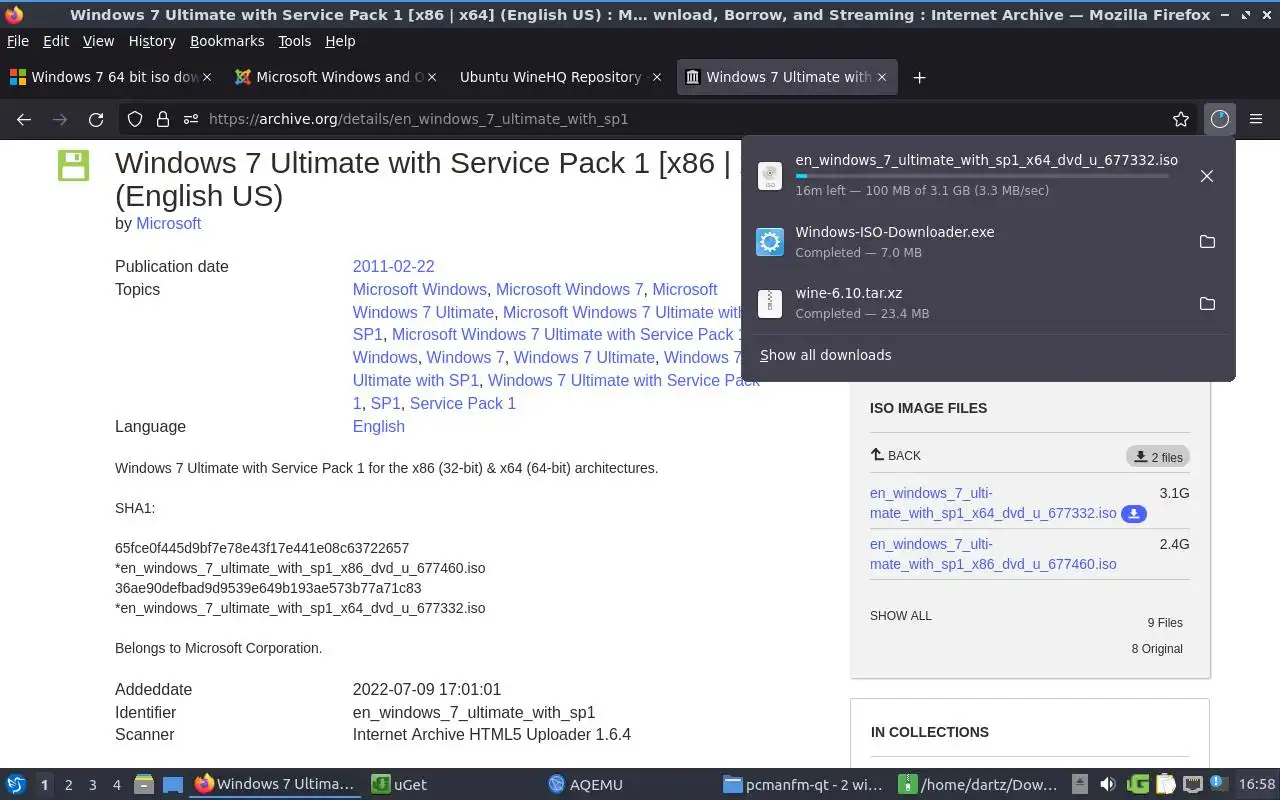Open the '8 Original' link

pos(1157,648)
